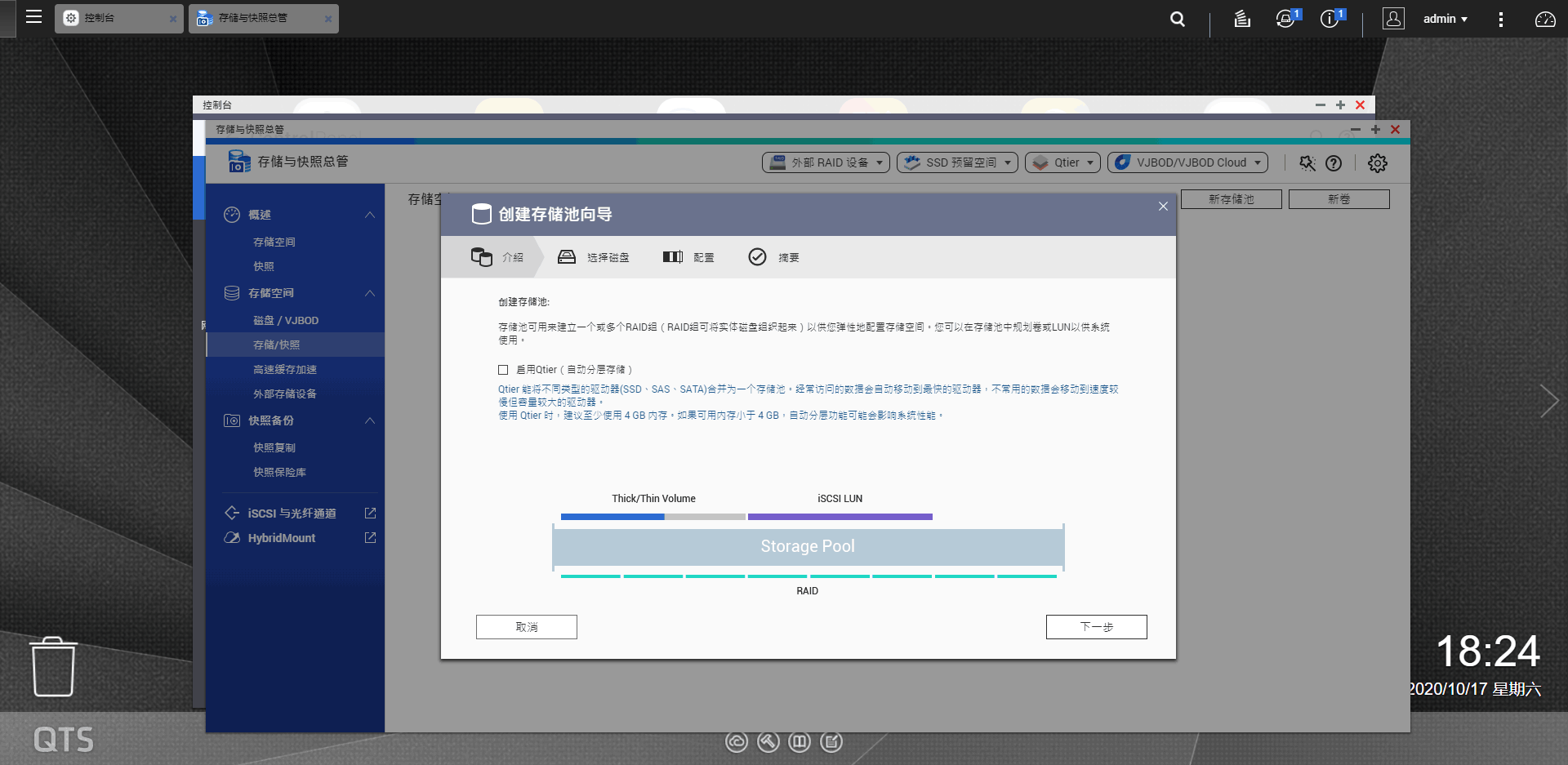Collapse the 概述 sidebar section

370,215
